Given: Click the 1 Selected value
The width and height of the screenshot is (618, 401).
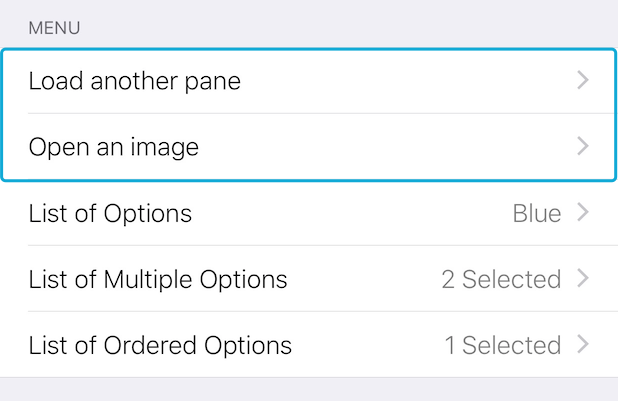Looking at the screenshot, I should (x=503, y=345).
